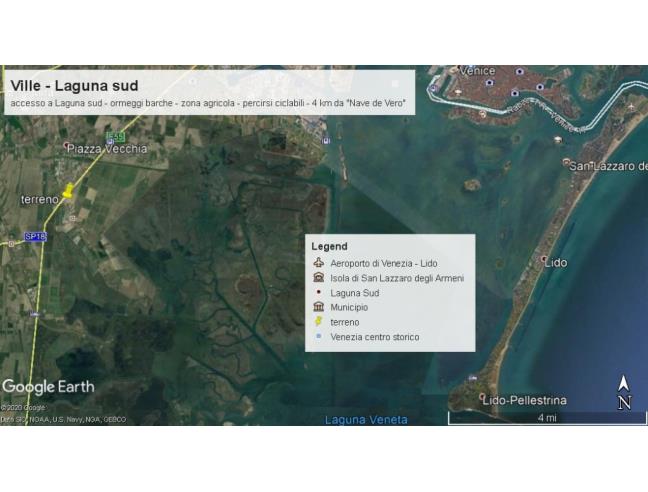
Task: Click the Lido-Pellestrina marker dot
Action: pyautogui.click(x=483, y=399)
